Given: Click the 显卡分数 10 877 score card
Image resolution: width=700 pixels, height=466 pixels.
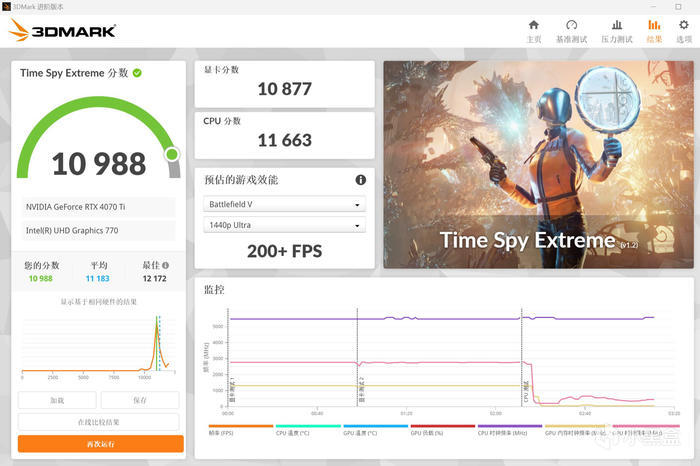Looking at the screenshot, I should (x=284, y=84).
